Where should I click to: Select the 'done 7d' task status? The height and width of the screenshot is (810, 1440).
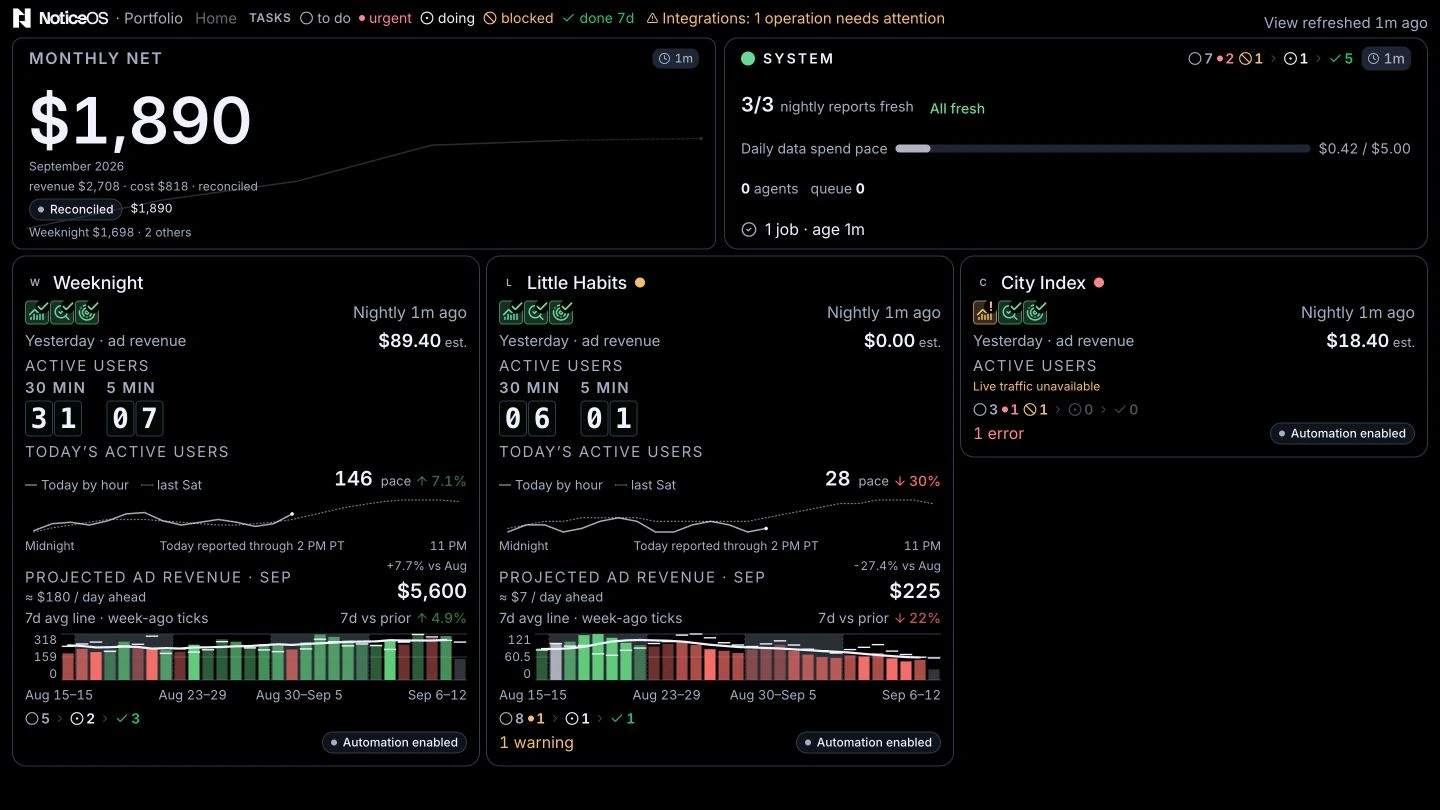point(598,18)
